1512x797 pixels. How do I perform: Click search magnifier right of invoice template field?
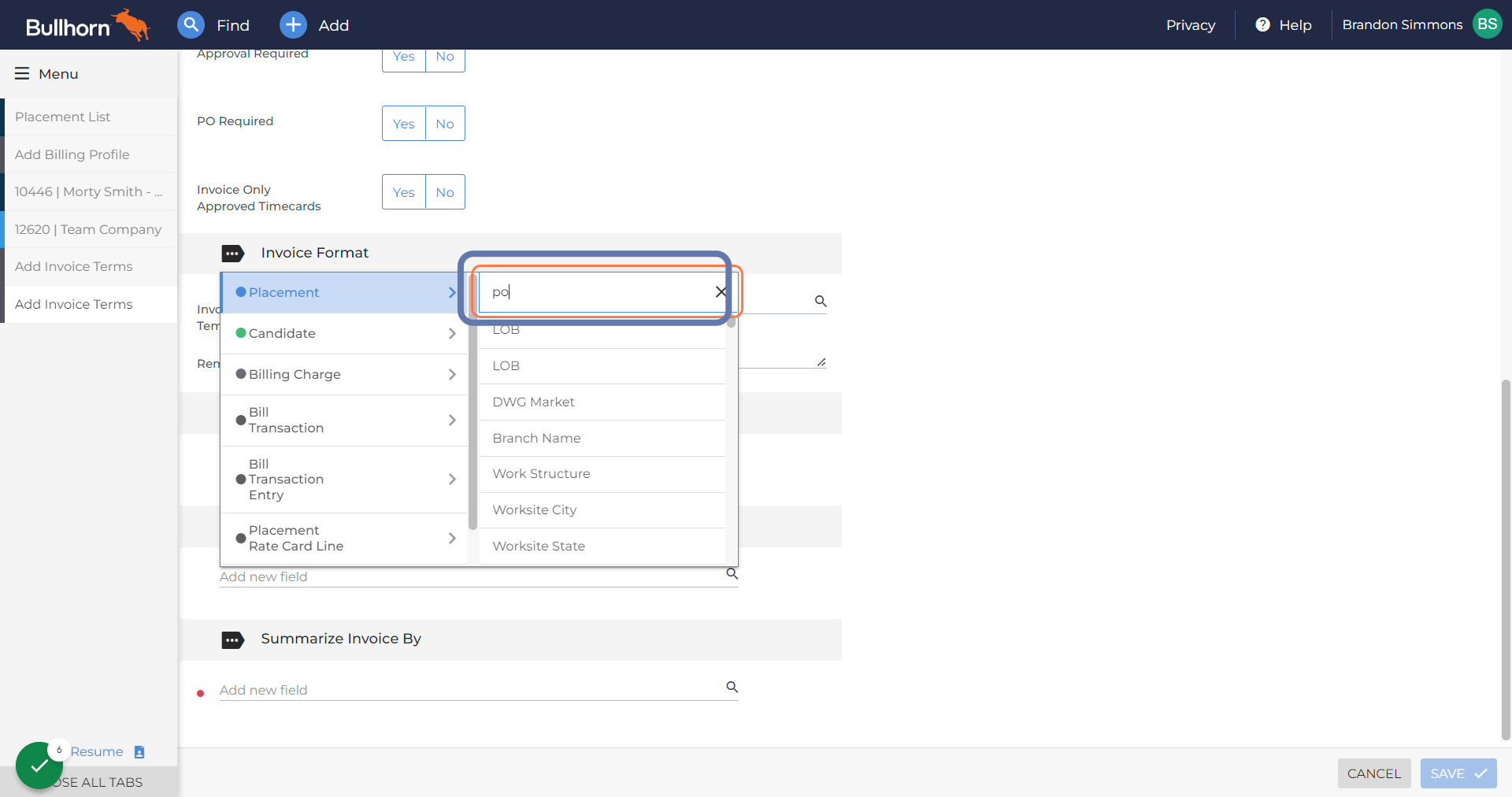point(821,301)
